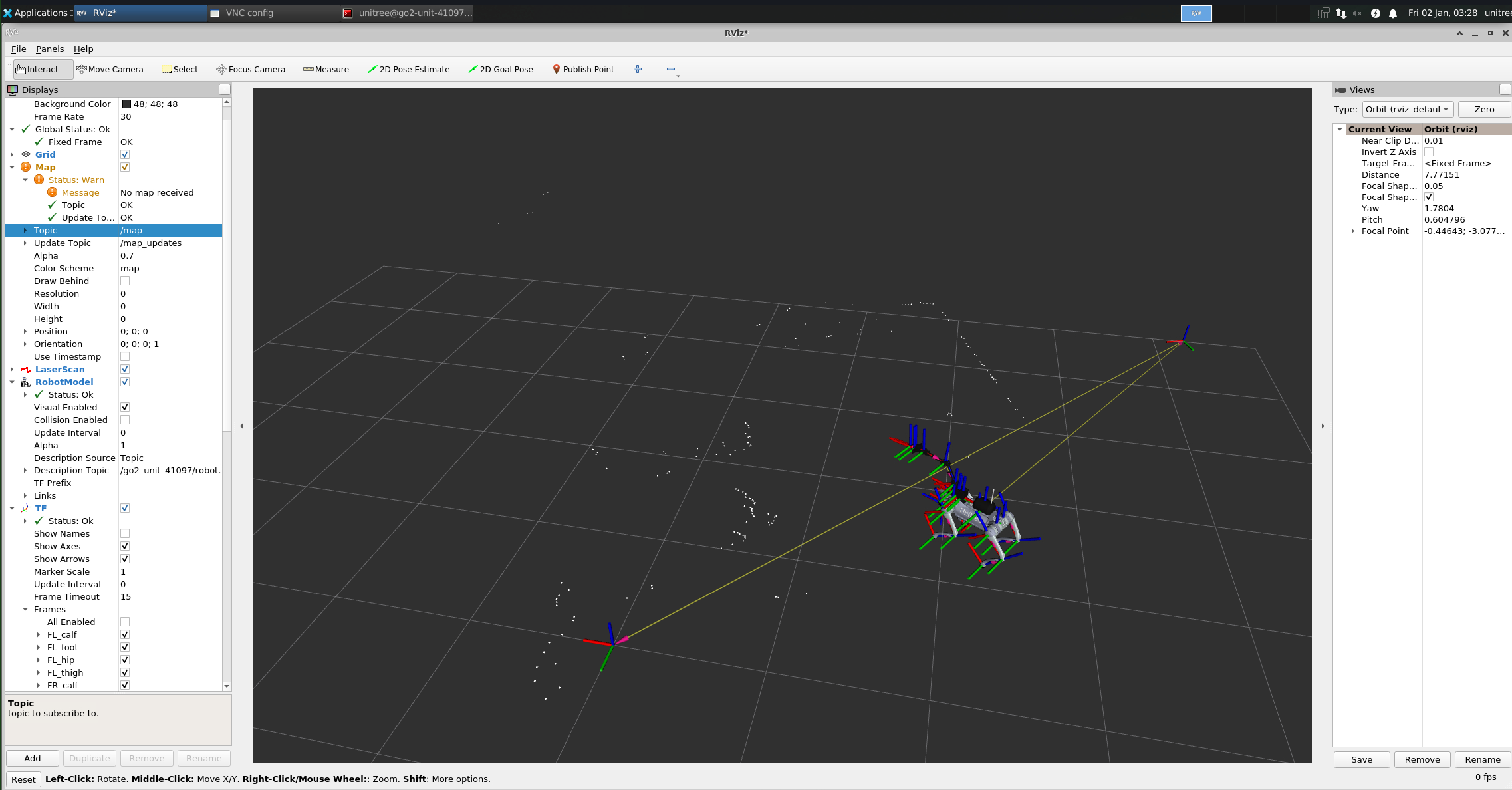
Task: Expand the Grid display tree item
Action: [12, 154]
